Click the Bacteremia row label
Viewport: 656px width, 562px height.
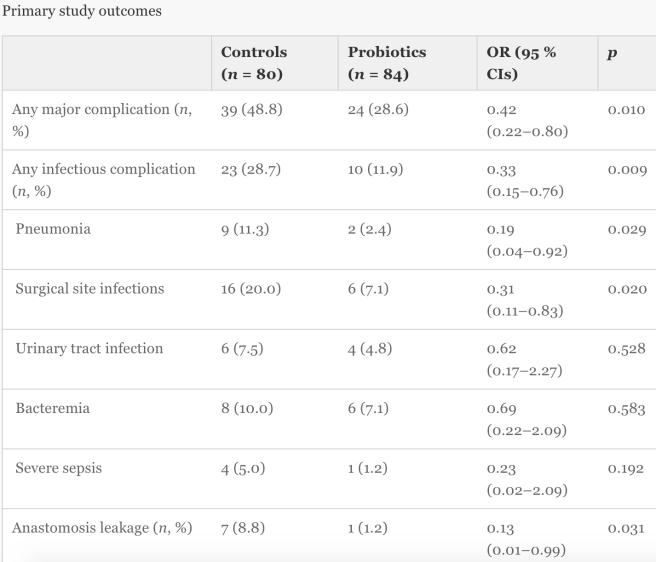(x=53, y=409)
